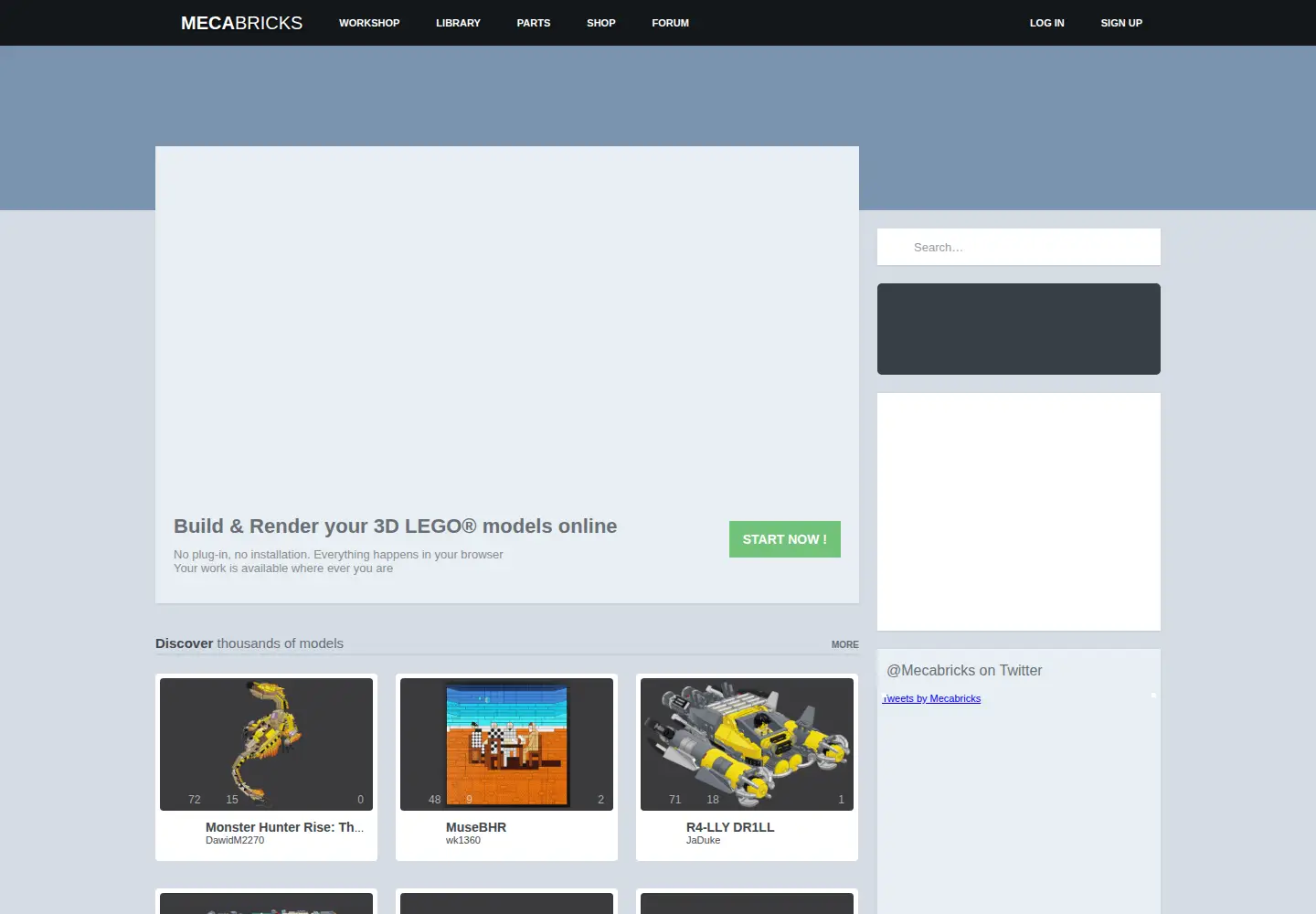Go to the LIBRARY page
Viewport: 1316px width, 914px height.
coord(458,23)
